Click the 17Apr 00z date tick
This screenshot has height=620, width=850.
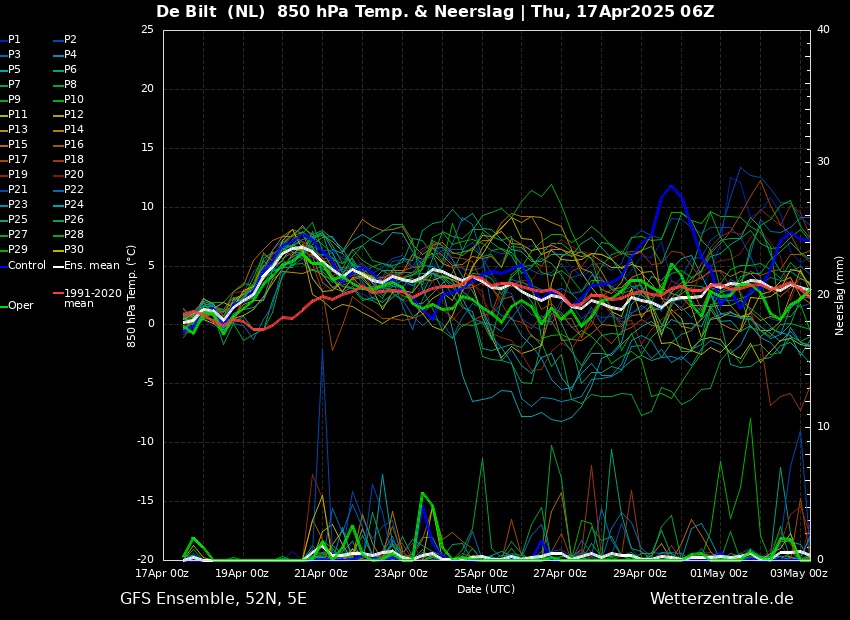click(164, 573)
